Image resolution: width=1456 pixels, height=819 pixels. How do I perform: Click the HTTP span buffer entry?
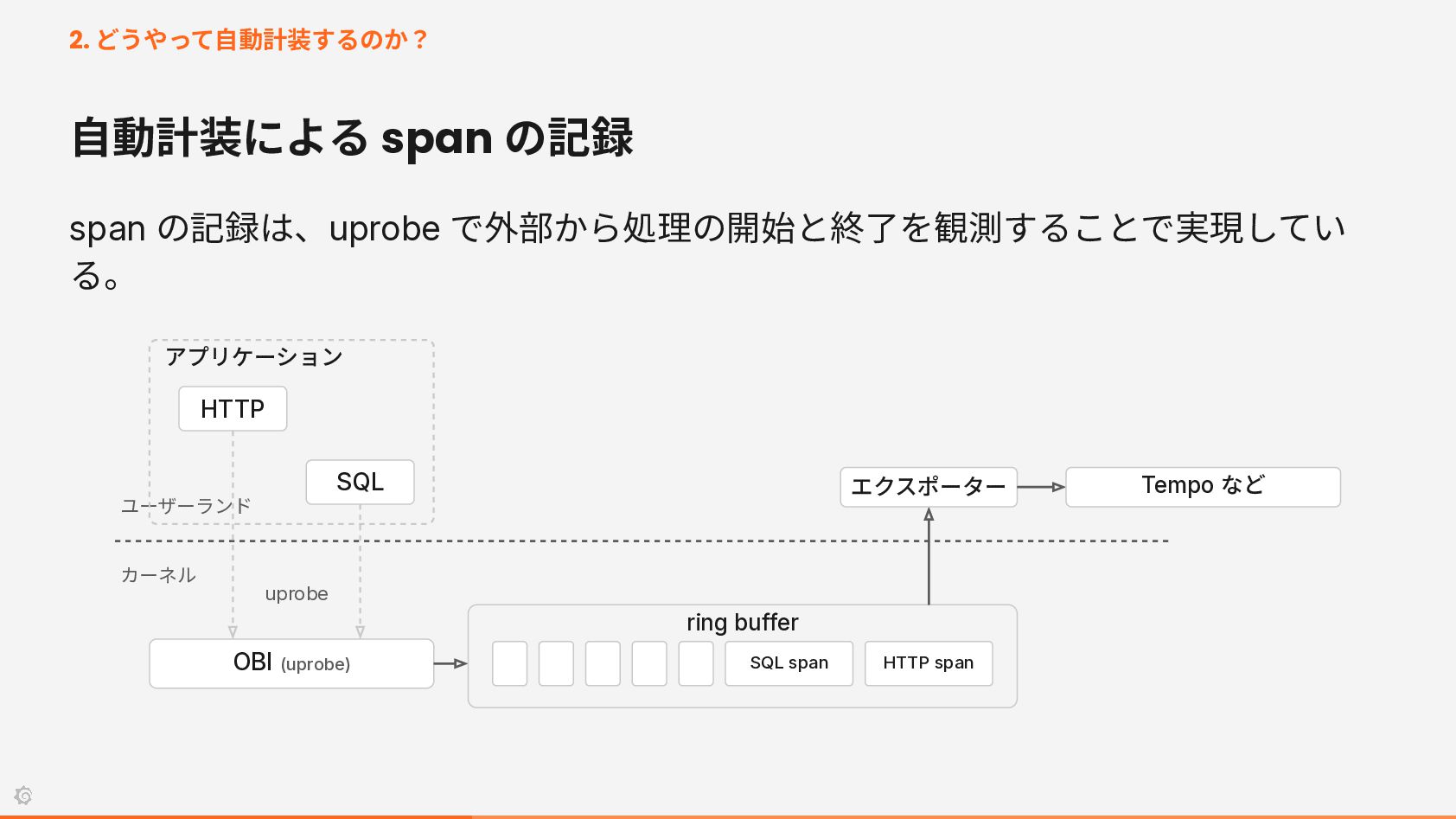tap(929, 663)
